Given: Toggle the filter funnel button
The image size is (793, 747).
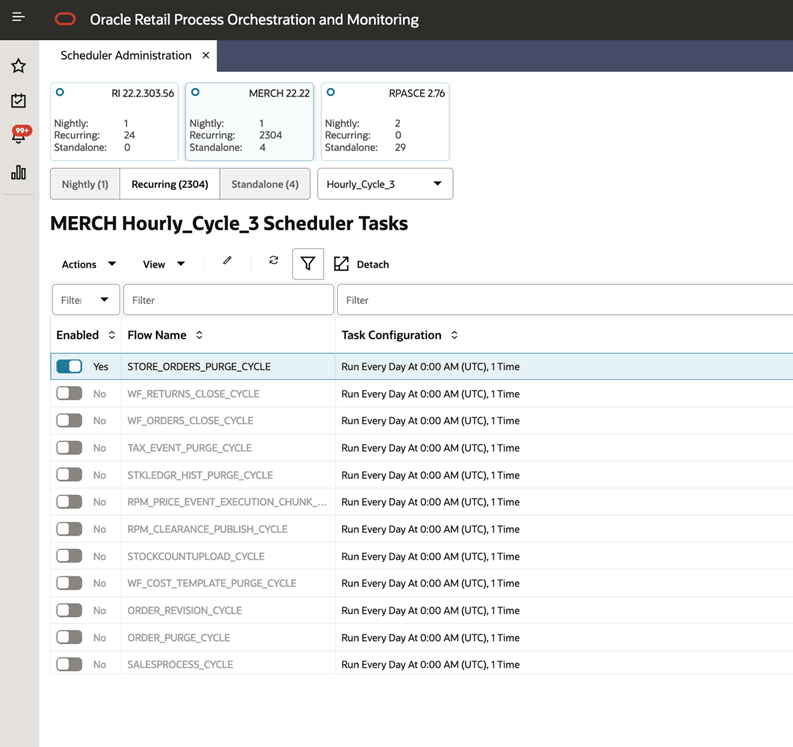Looking at the screenshot, I should pyautogui.click(x=308, y=263).
